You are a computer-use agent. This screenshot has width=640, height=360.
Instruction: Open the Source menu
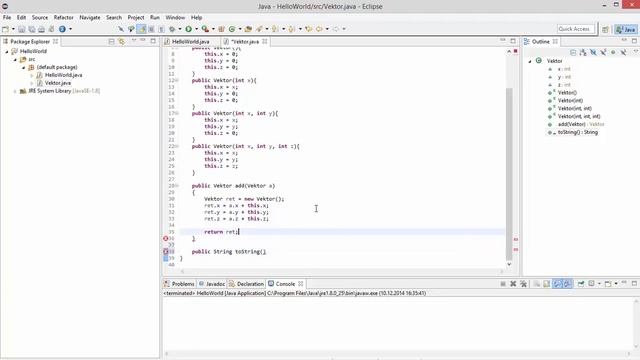[x=40, y=18]
